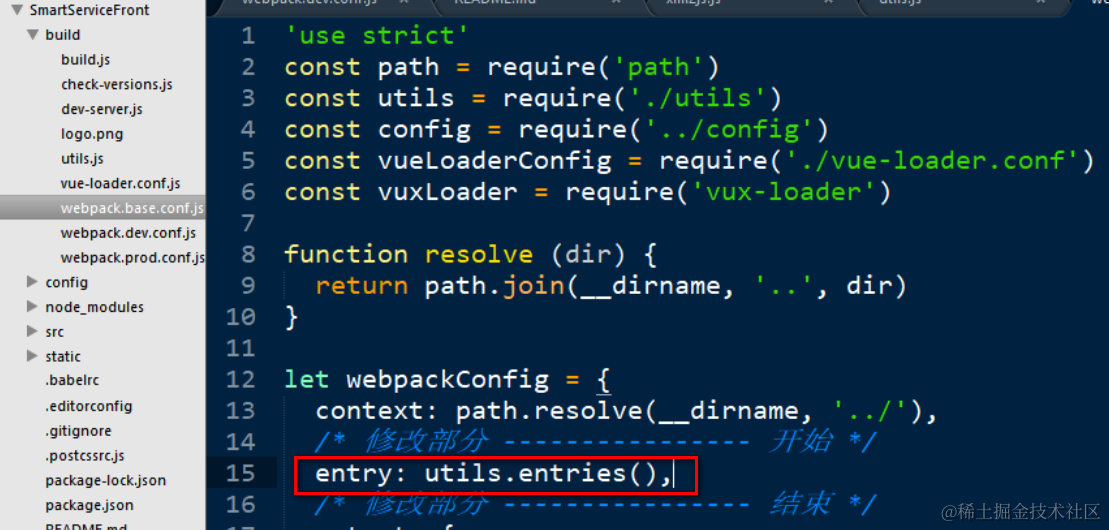Image resolution: width=1109 pixels, height=530 pixels.
Task: Expand the static folder
Action: tap(33, 356)
